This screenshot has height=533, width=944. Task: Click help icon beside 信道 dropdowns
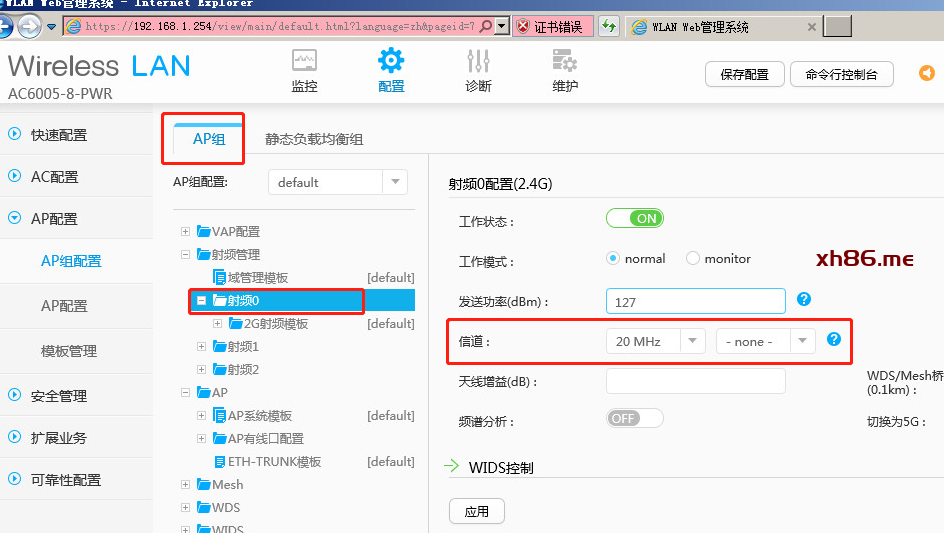(x=833, y=340)
